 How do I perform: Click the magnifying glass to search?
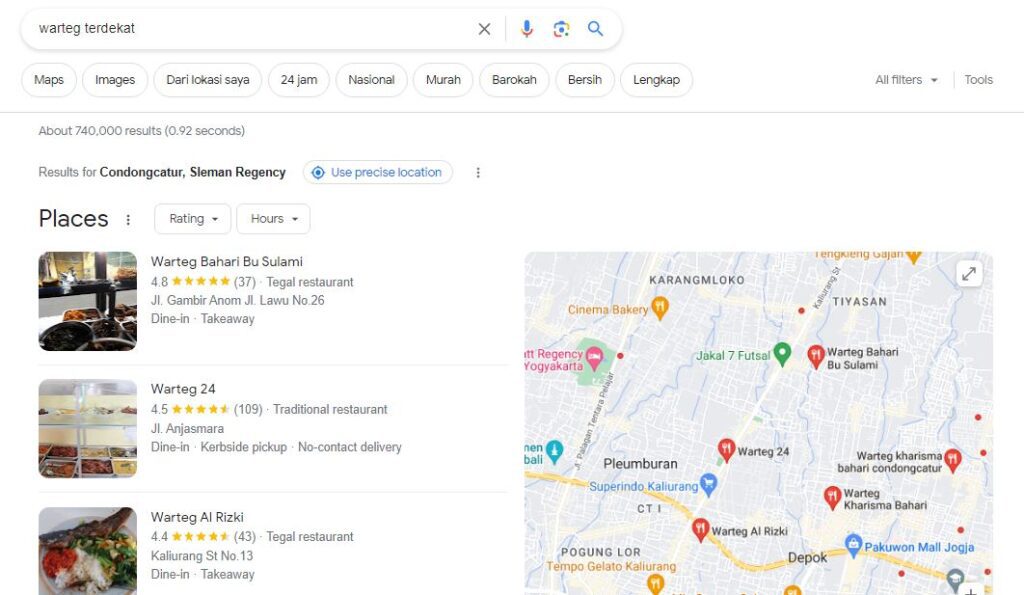click(x=595, y=29)
